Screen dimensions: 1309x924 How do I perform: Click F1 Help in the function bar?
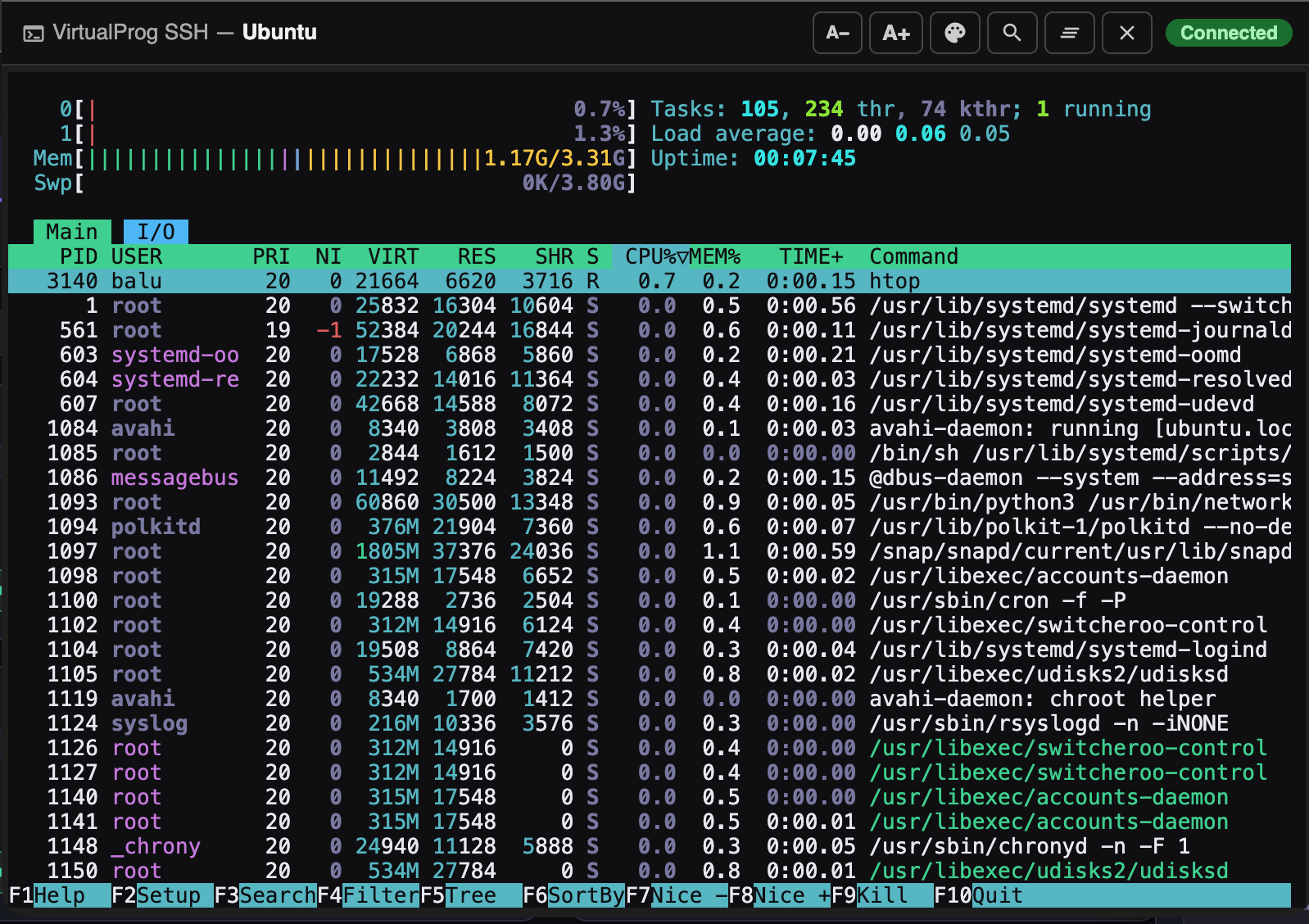pyautogui.click(x=59, y=895)
